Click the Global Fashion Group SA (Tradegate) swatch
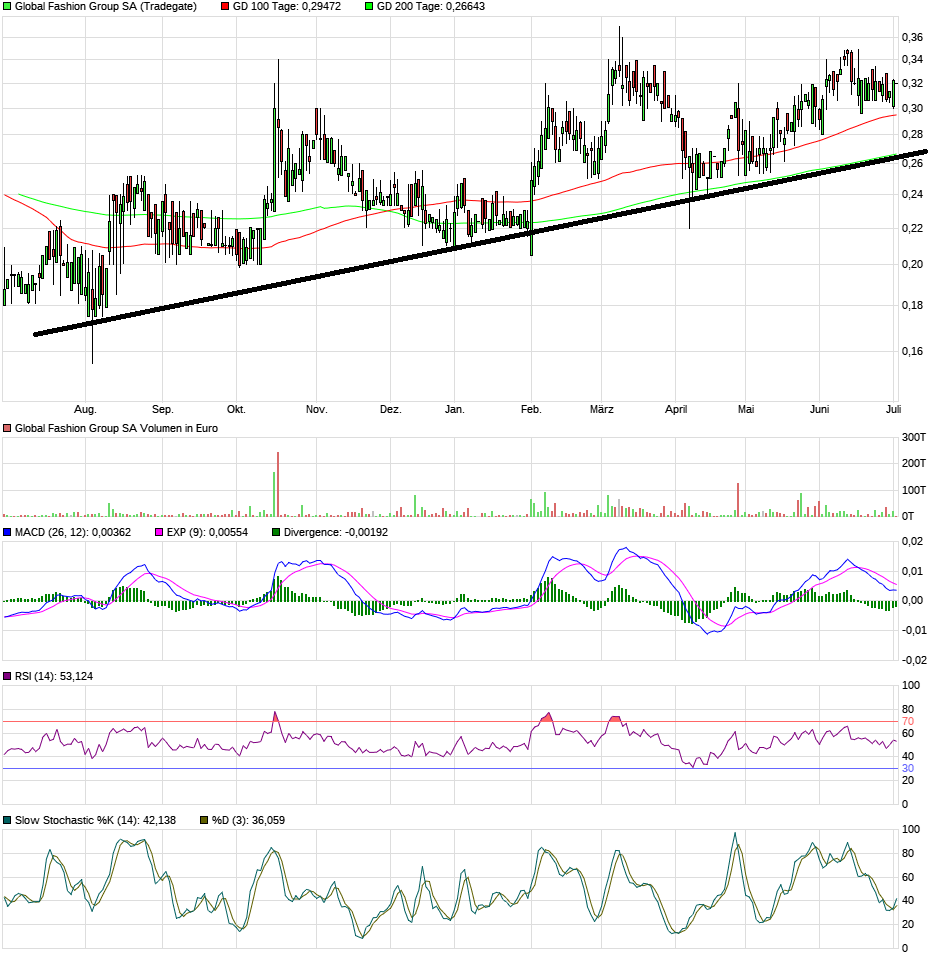 pos(8,7)
